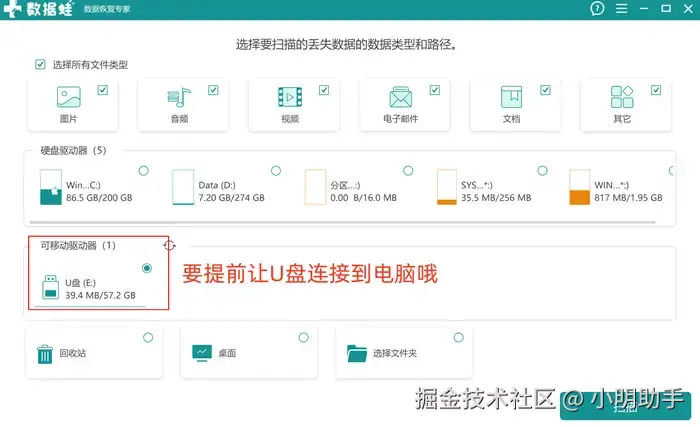The image size is (700, 427).
Task: Open the help question mark icon
Action: click(597, 8)
